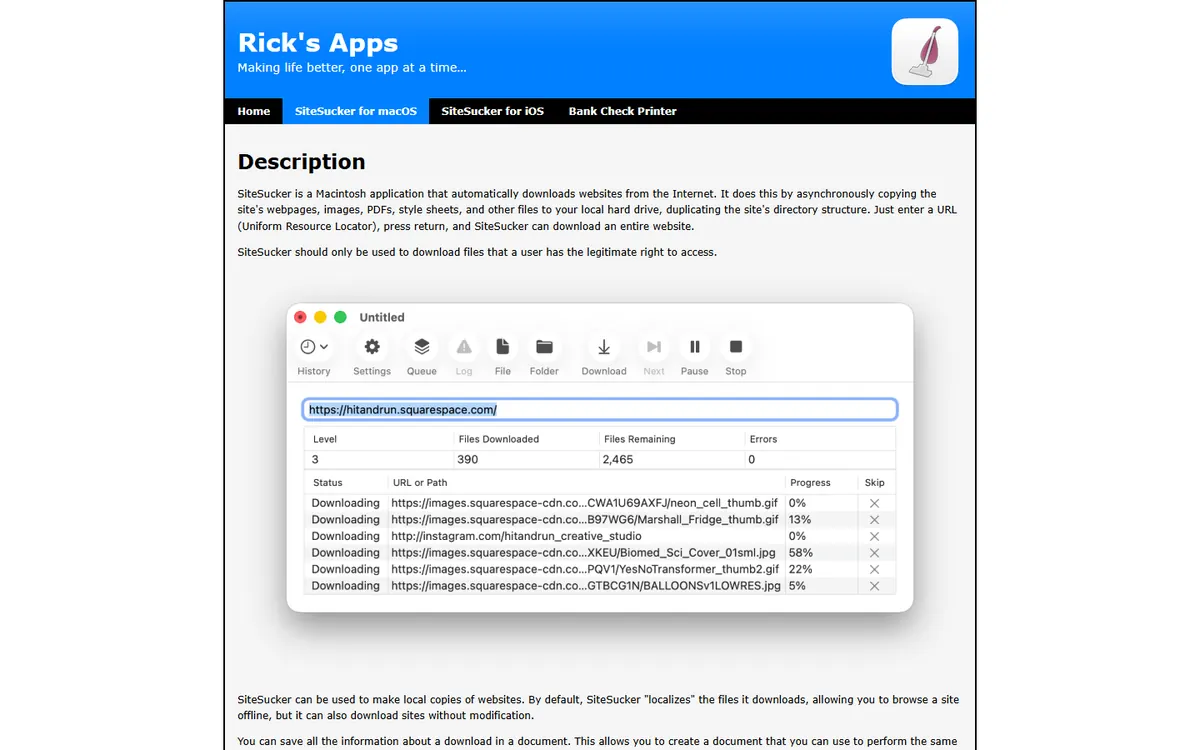Skip the YesNoTransformer_thumb2.gif download

tap(874, 569)
